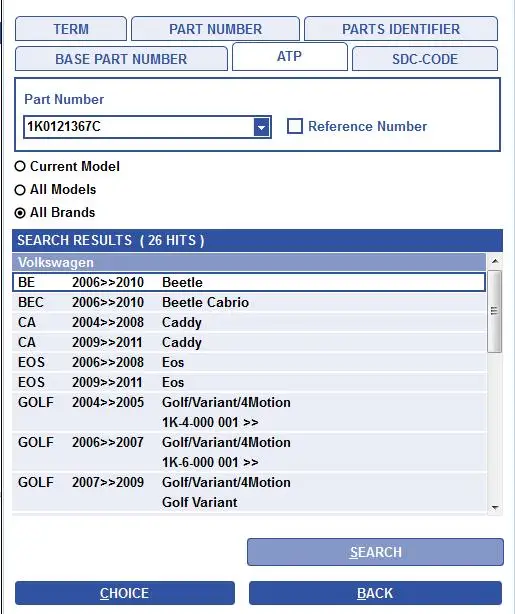Pick Golf/Variant/4Motion 2004>>2005 result
Image resolution: width=515 pixels, height=614 pixels.
pyautogui.click(x=249, y=412)
